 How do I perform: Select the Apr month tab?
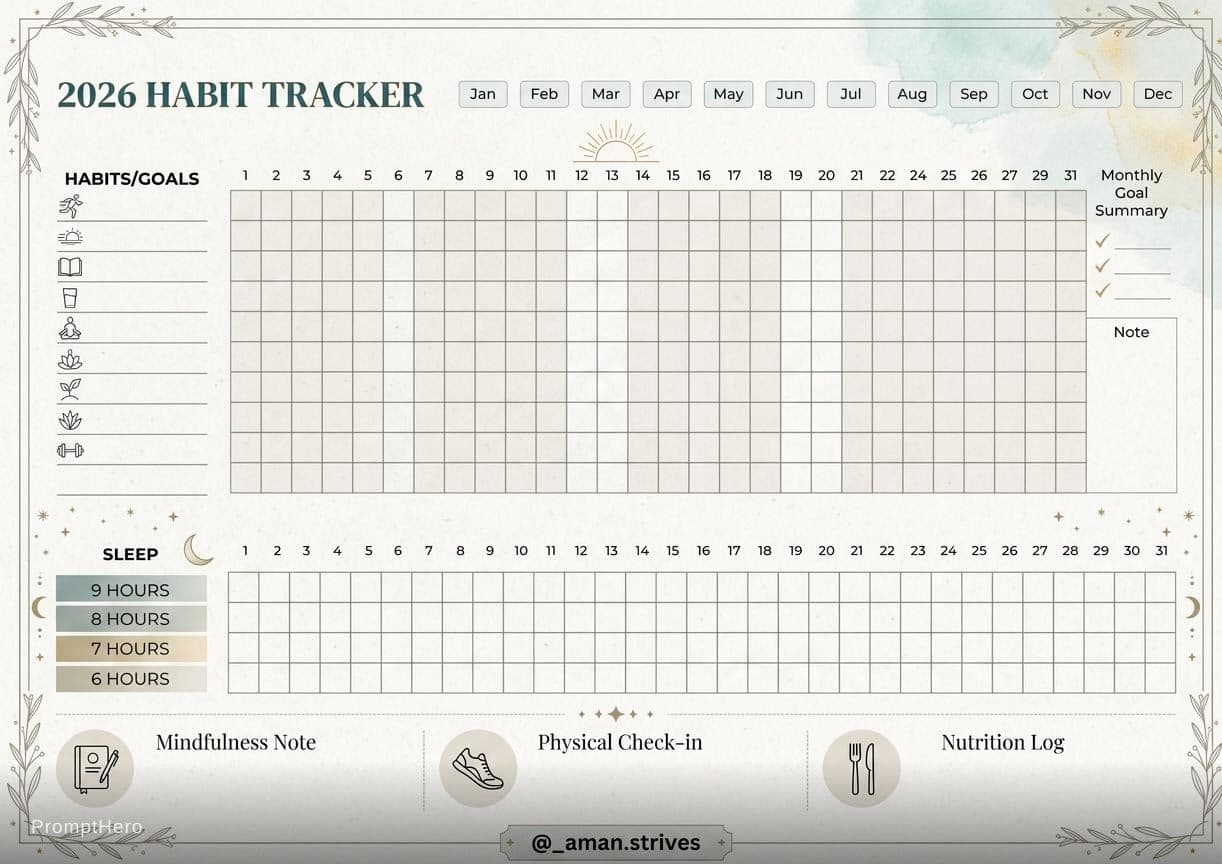tap(667, 94)
